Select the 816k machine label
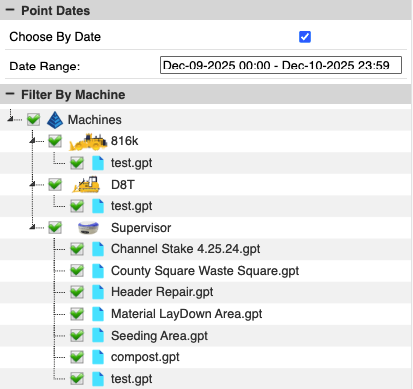This screenshot has width=413, height=389. (x=124, y=141)
